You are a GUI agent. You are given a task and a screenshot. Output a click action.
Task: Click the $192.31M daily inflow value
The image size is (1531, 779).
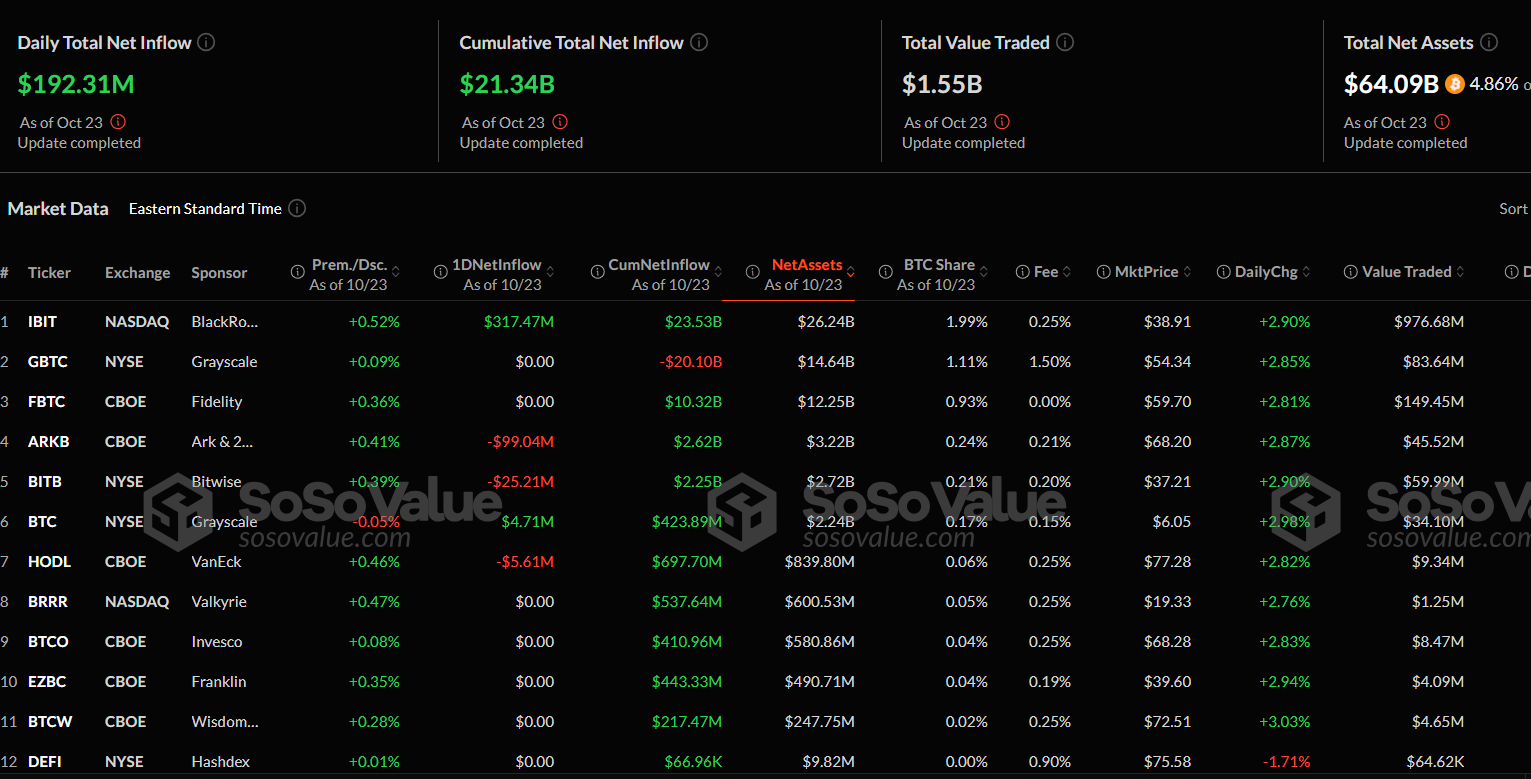pyautogui.click(x=76, y=84)
